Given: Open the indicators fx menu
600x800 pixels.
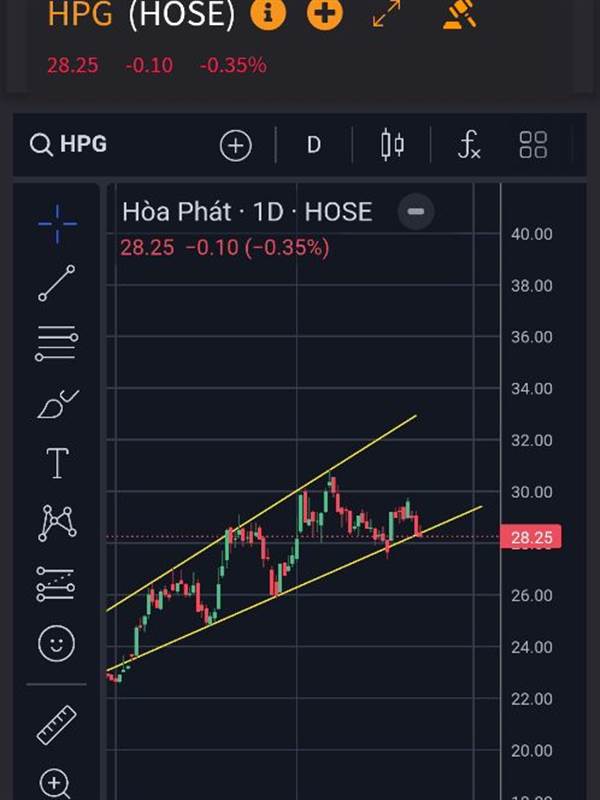Looking at the screenshot, I should click(469, 145).
